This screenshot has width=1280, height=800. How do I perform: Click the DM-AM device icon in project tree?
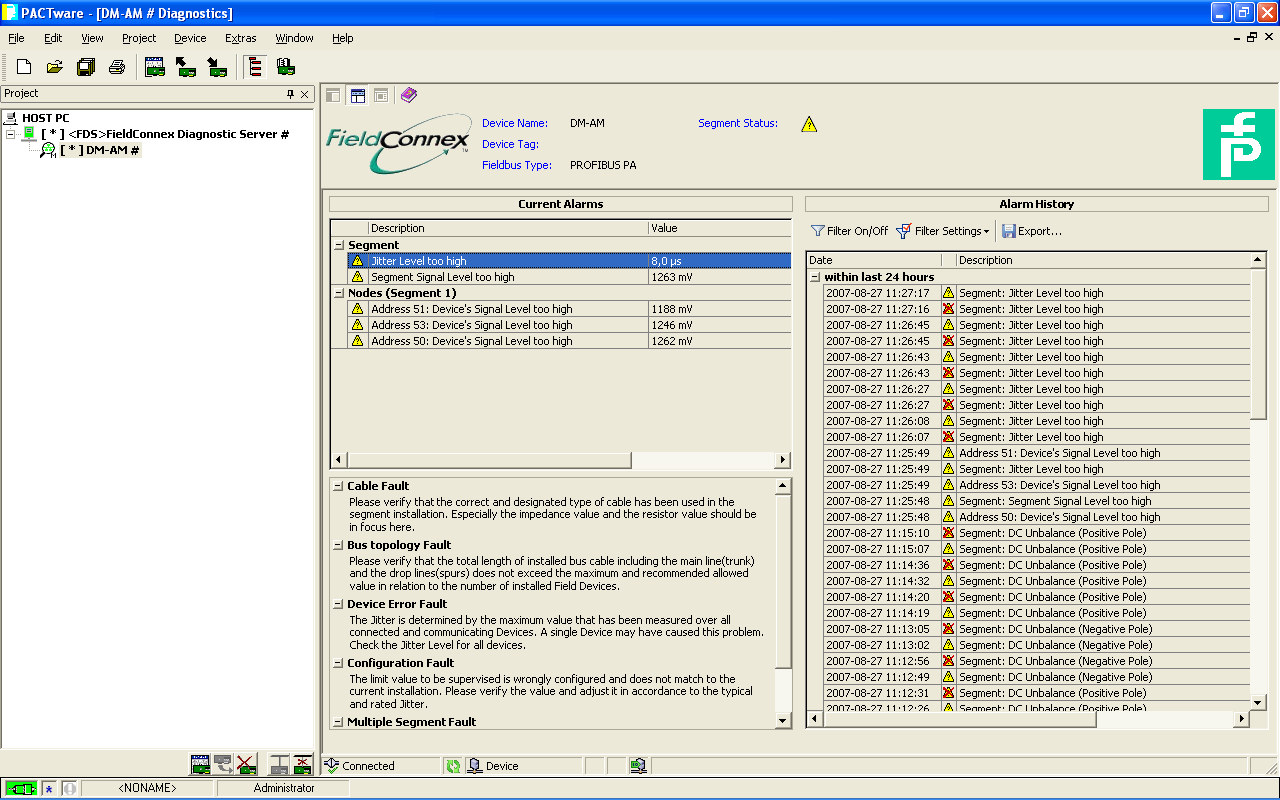[x=47, y=150]
